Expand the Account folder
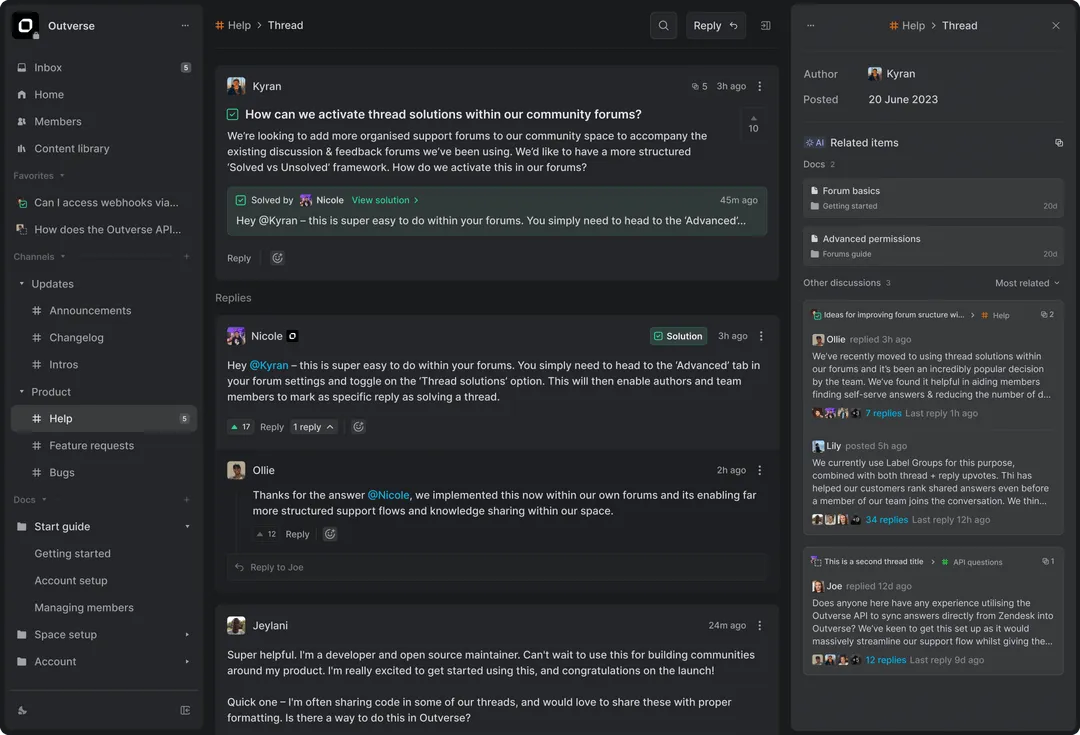This screenshot has height=735, width=1080. pos(187,661)
